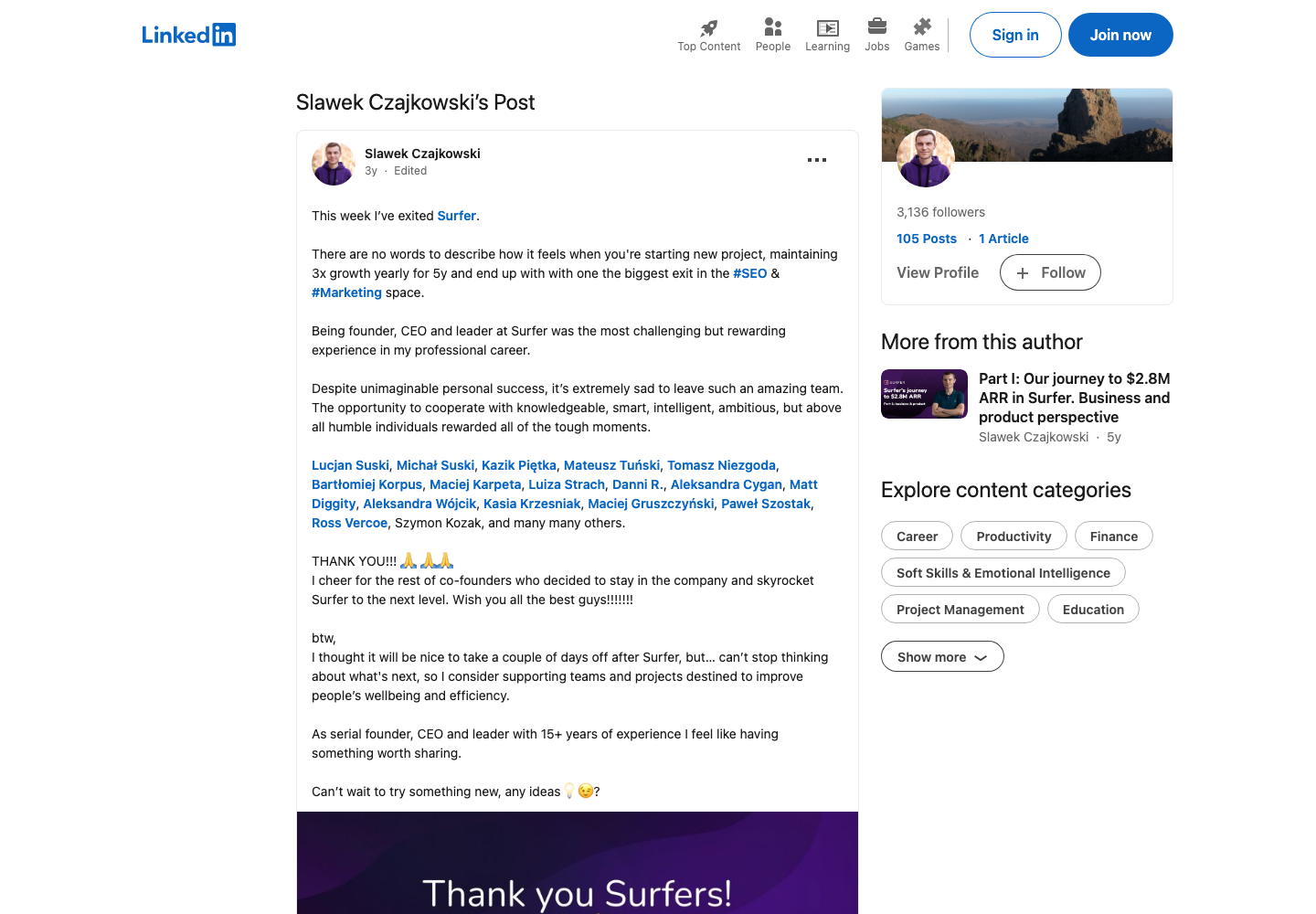Open the Learning section icon

coord(827,27)
